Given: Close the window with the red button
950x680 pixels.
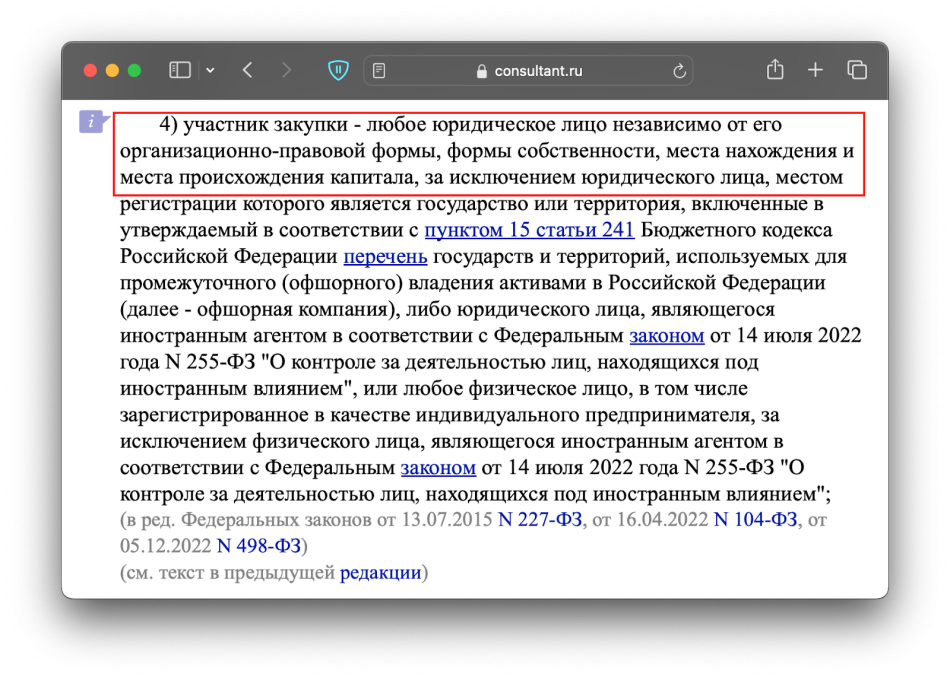Looking at the screenshot, I should click(x=90, y=70).
